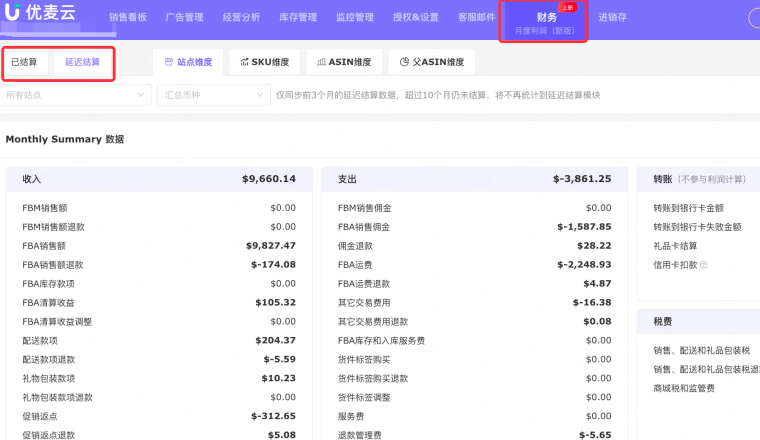The image size is (760, 440).
Task: Click the 退款管理费 value $-5.65
Action: point(595,435)
